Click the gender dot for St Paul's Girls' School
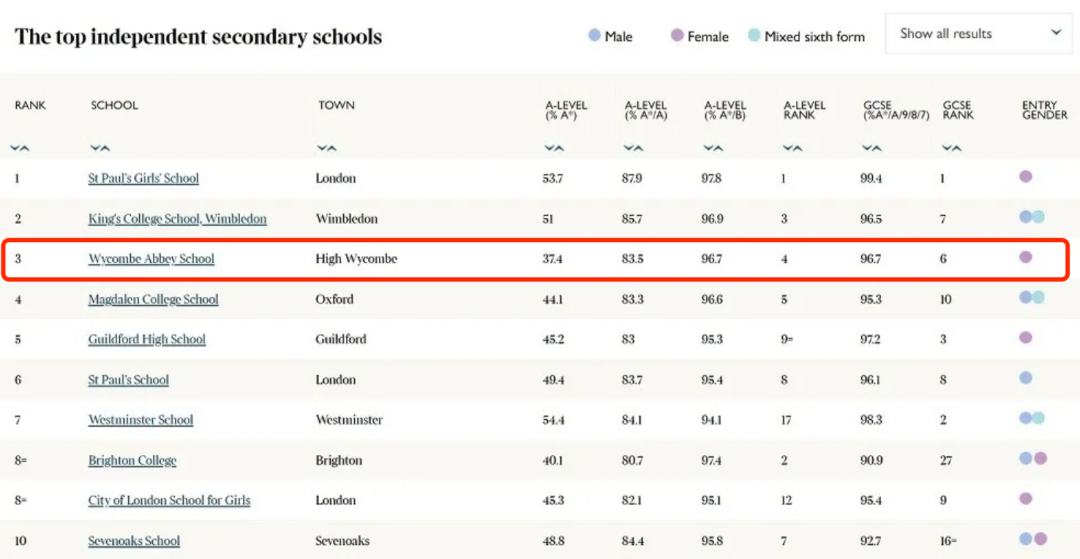The width and height of the screenshot is (1080, 559). (x=1026, y=177)
